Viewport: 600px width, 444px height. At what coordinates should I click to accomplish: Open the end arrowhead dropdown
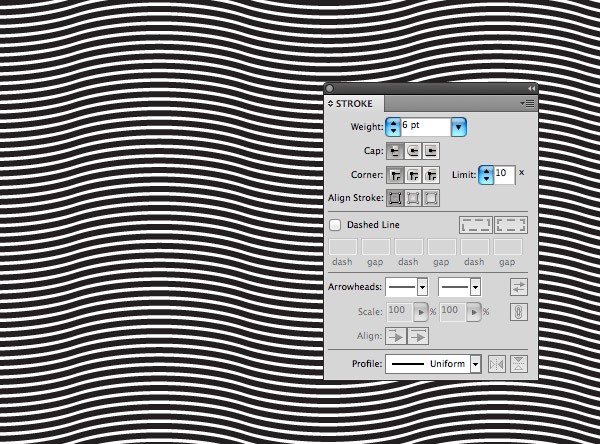point(476,286)
